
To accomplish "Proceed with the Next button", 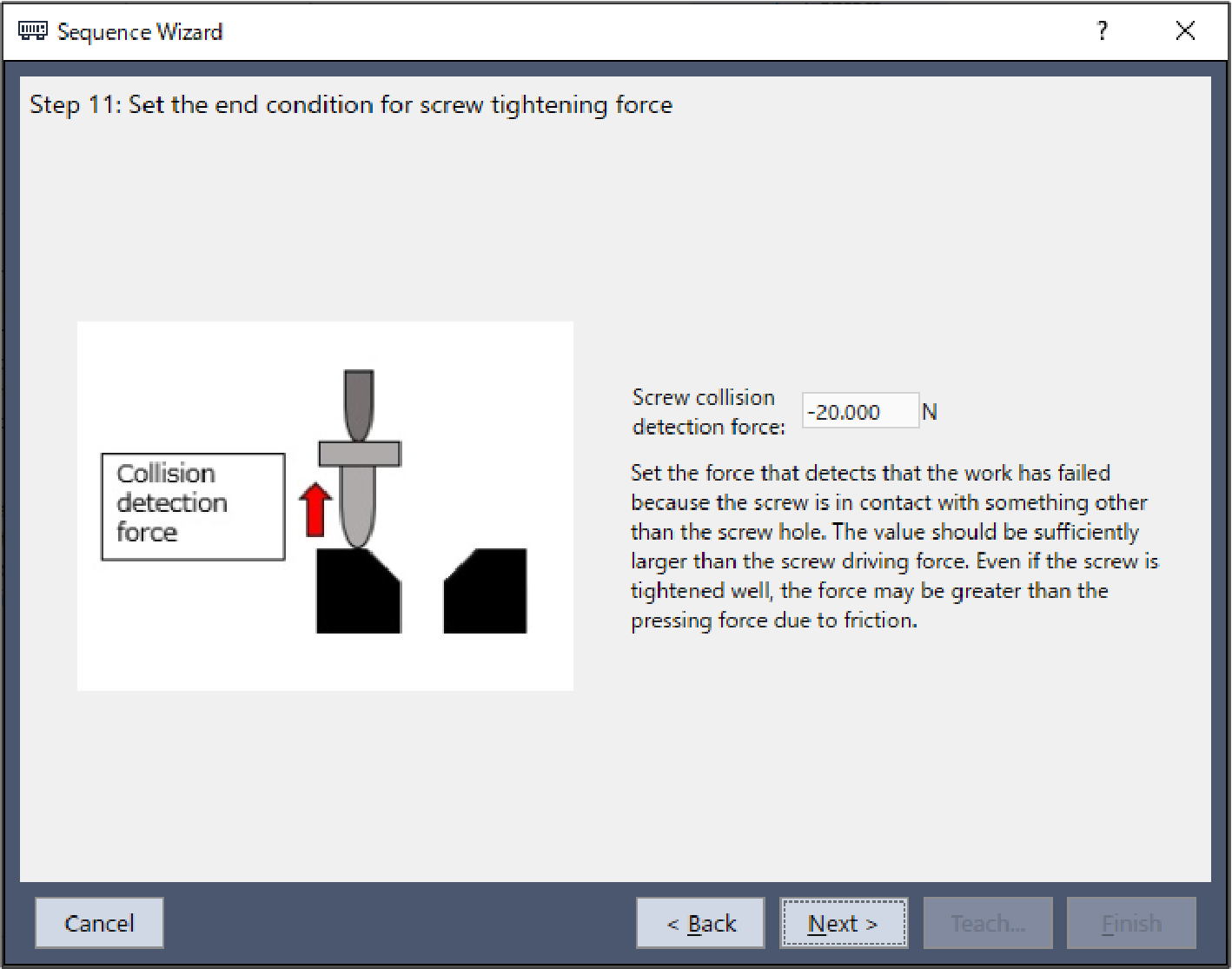I will [844, 923].
